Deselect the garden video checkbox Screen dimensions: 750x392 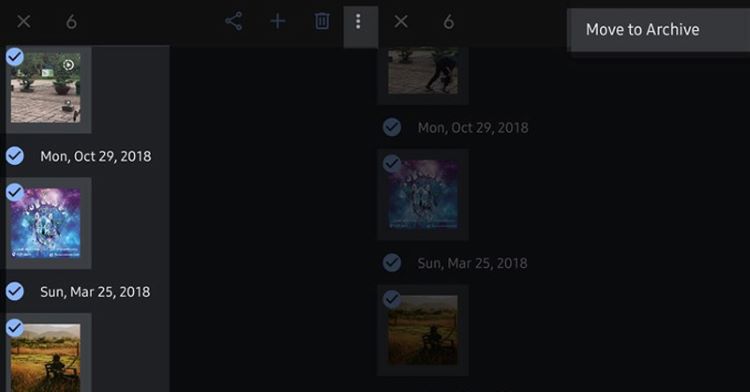click(x=15, y=57)
